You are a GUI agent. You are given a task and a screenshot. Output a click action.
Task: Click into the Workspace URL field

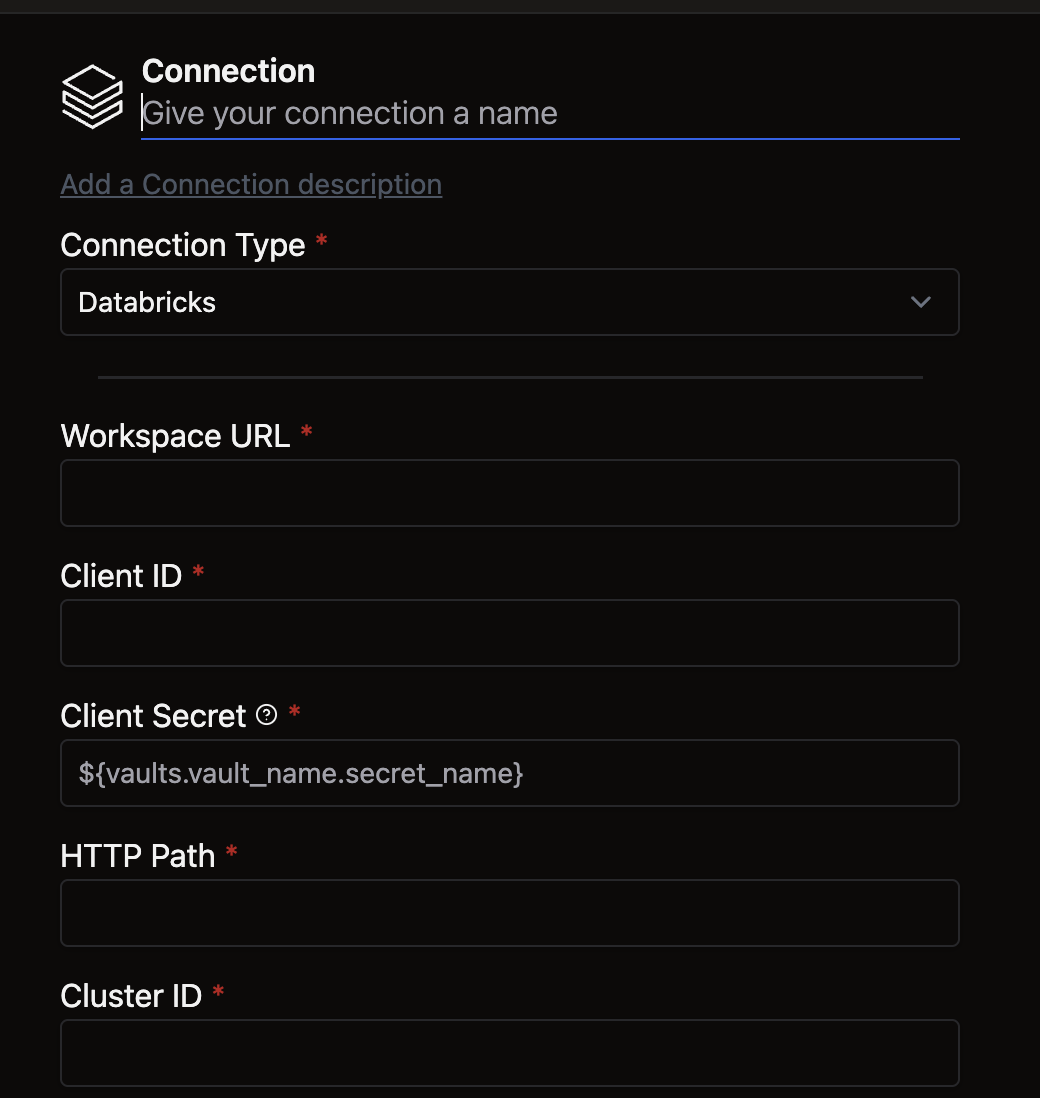pyautogui.click(x=510, y=493)
